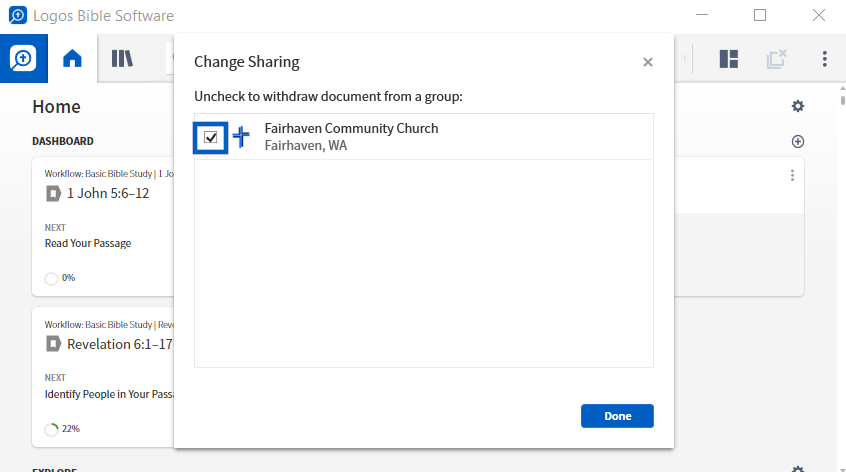Screen dimensions: 846x472
Task: Click the Fairhaven Community Church cross icon
Action: (241, 136)
